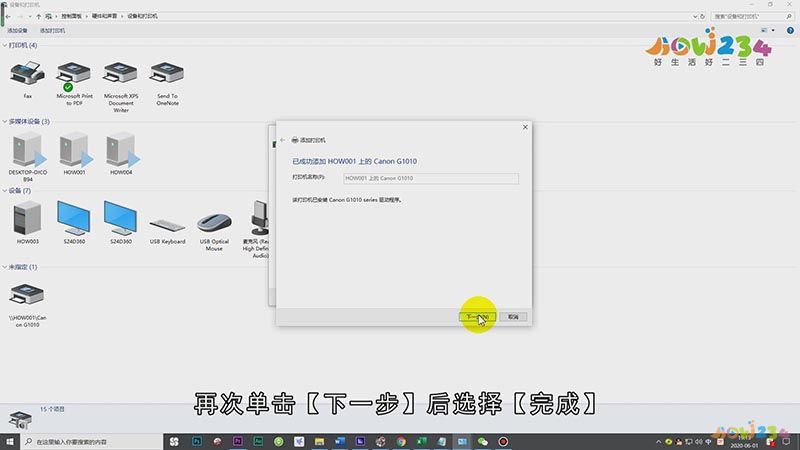Select the USB Optical Mouse device

[214, 231]
